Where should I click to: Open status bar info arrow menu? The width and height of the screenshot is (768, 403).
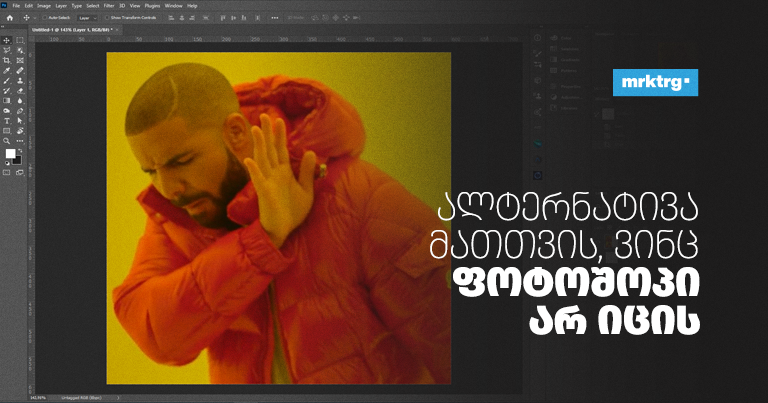click(x=118, y=398)
